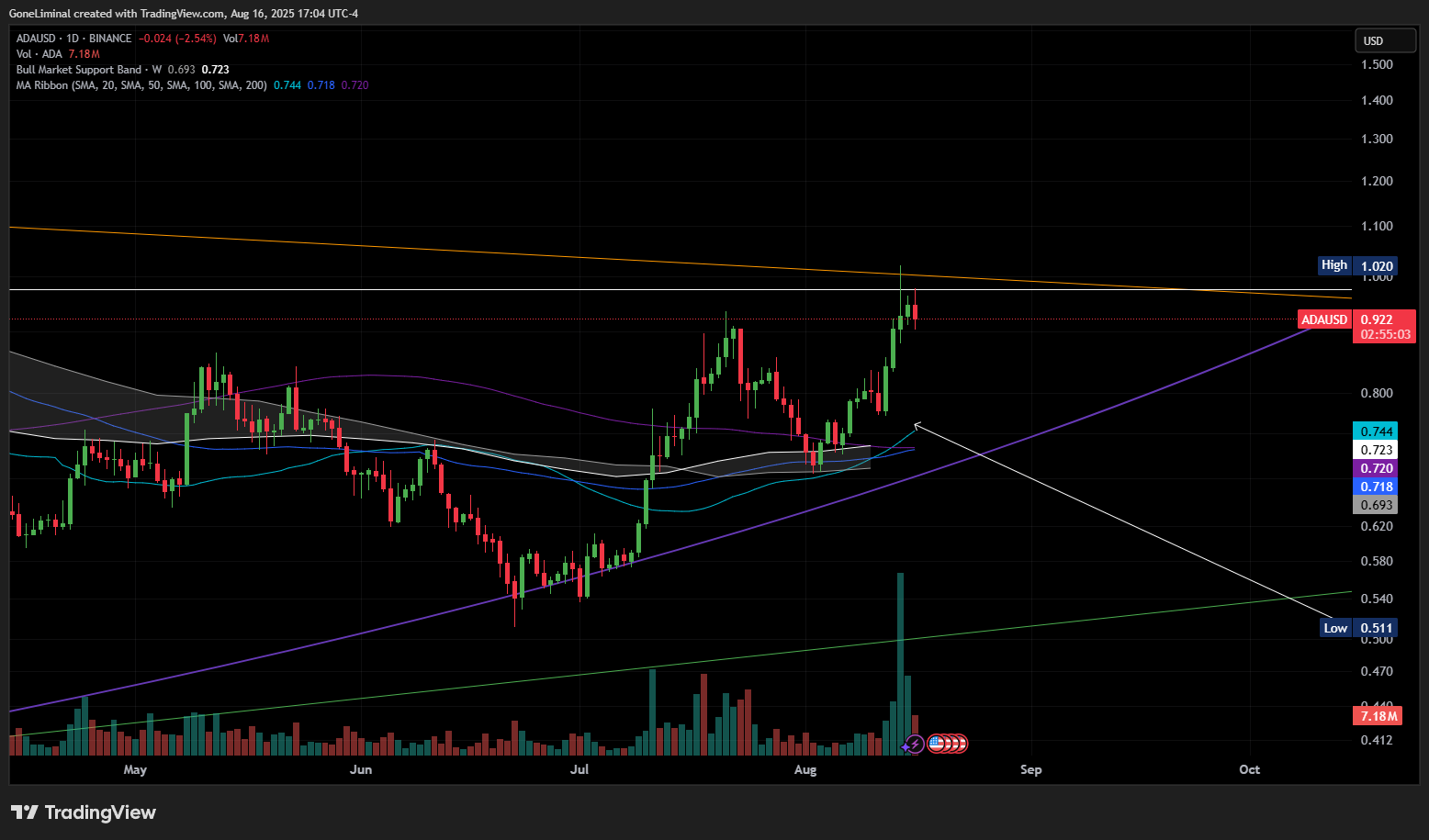Click the 0.800 price scale label
The width and height of the screenshot is (1429, 840).
click(x=1377, y=393)
